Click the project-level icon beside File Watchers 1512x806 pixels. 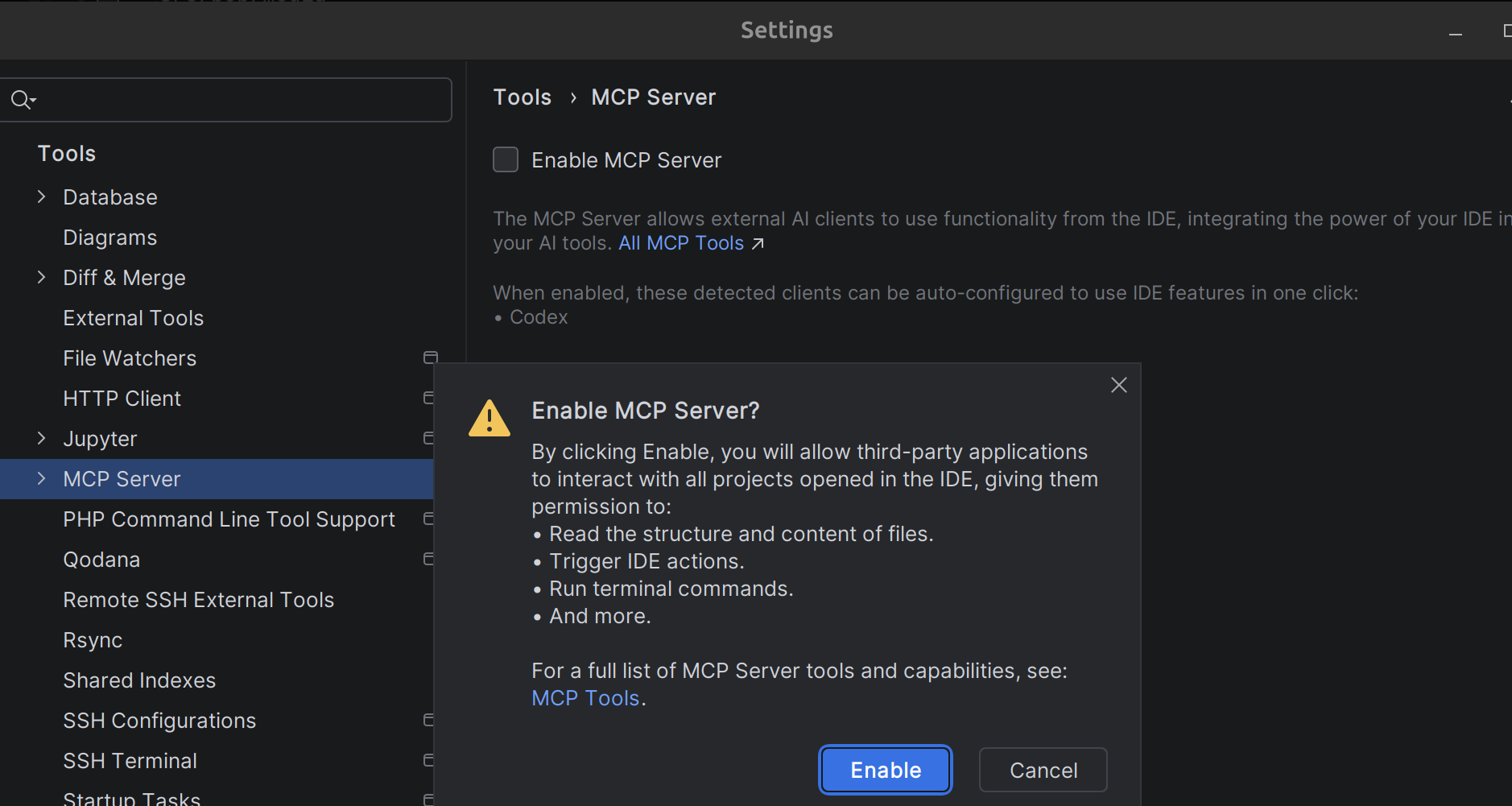[x=431, y=358]
